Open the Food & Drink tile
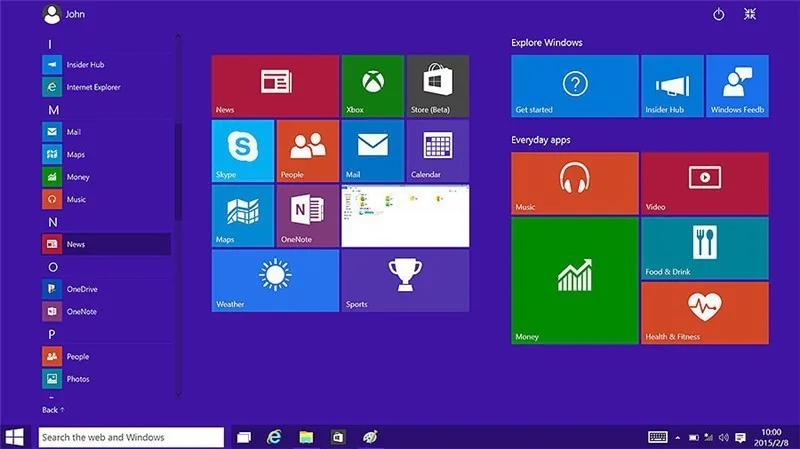 click(x=705, y=248)
